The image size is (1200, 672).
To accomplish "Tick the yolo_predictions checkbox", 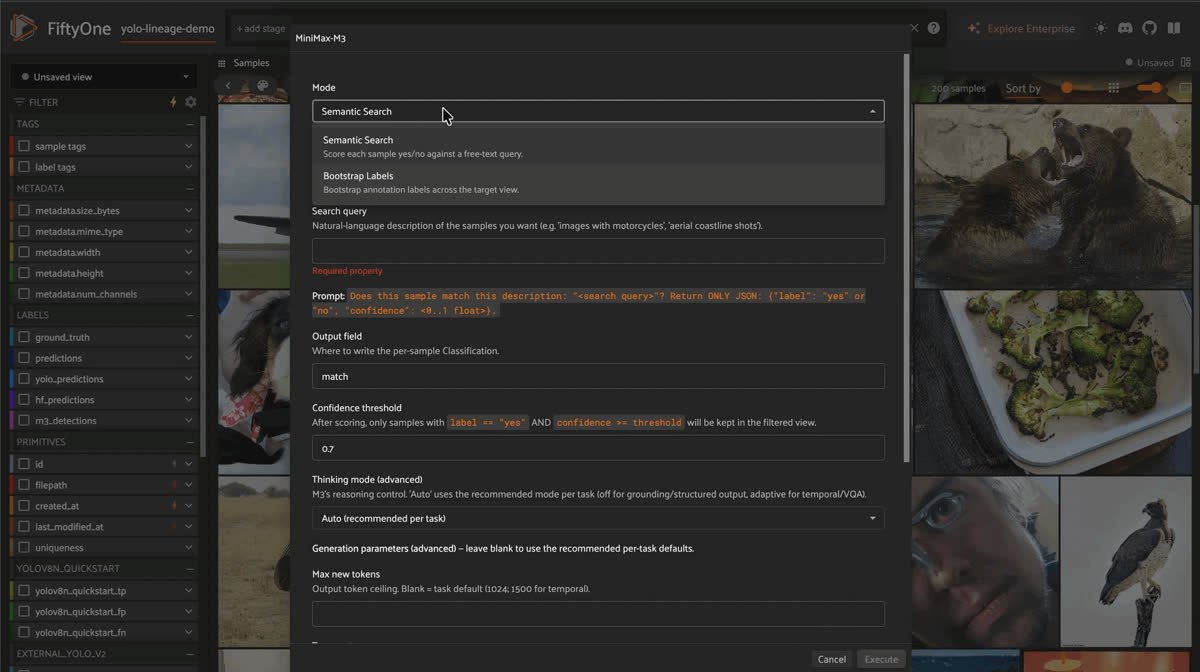I will pyautogui.click(x=24, y=379).
